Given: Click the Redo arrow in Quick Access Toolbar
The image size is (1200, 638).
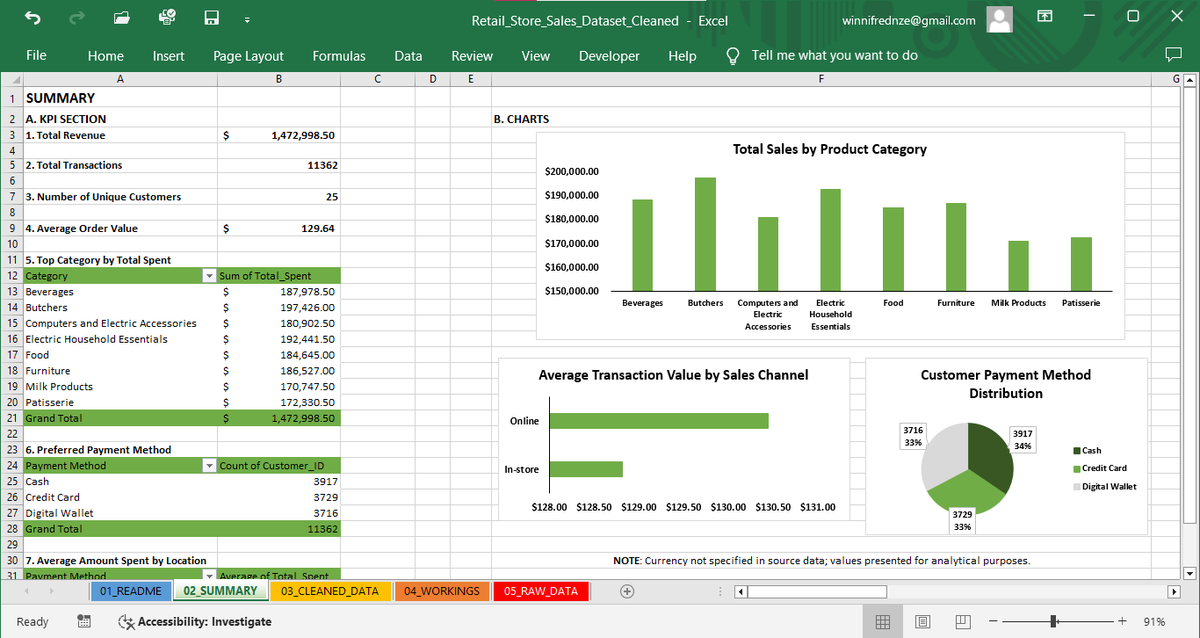Looking at the screenshot, I should click(x=76, y=19).
